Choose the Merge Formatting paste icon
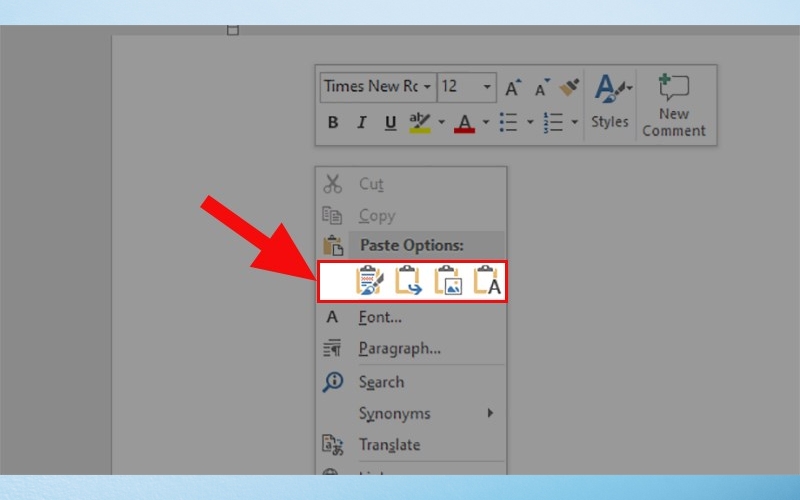Viewport: 800px width, 500px height. pyautogui.click(x=409, y=281)
